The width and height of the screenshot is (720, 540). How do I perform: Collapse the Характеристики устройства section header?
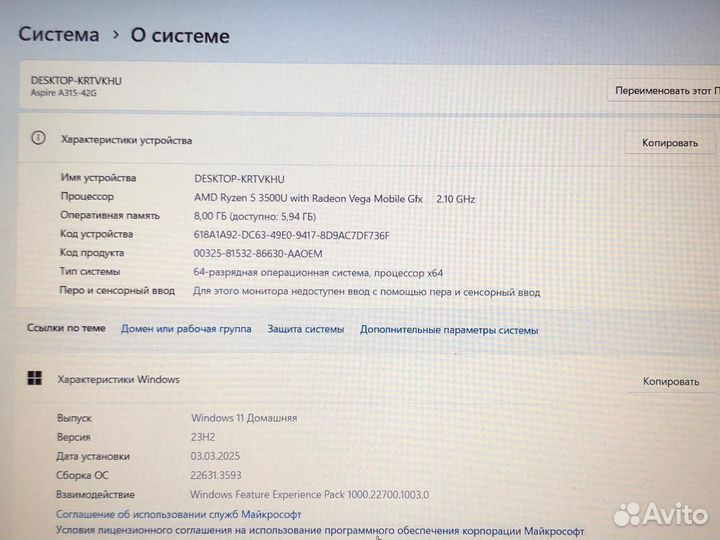[367, 140]
